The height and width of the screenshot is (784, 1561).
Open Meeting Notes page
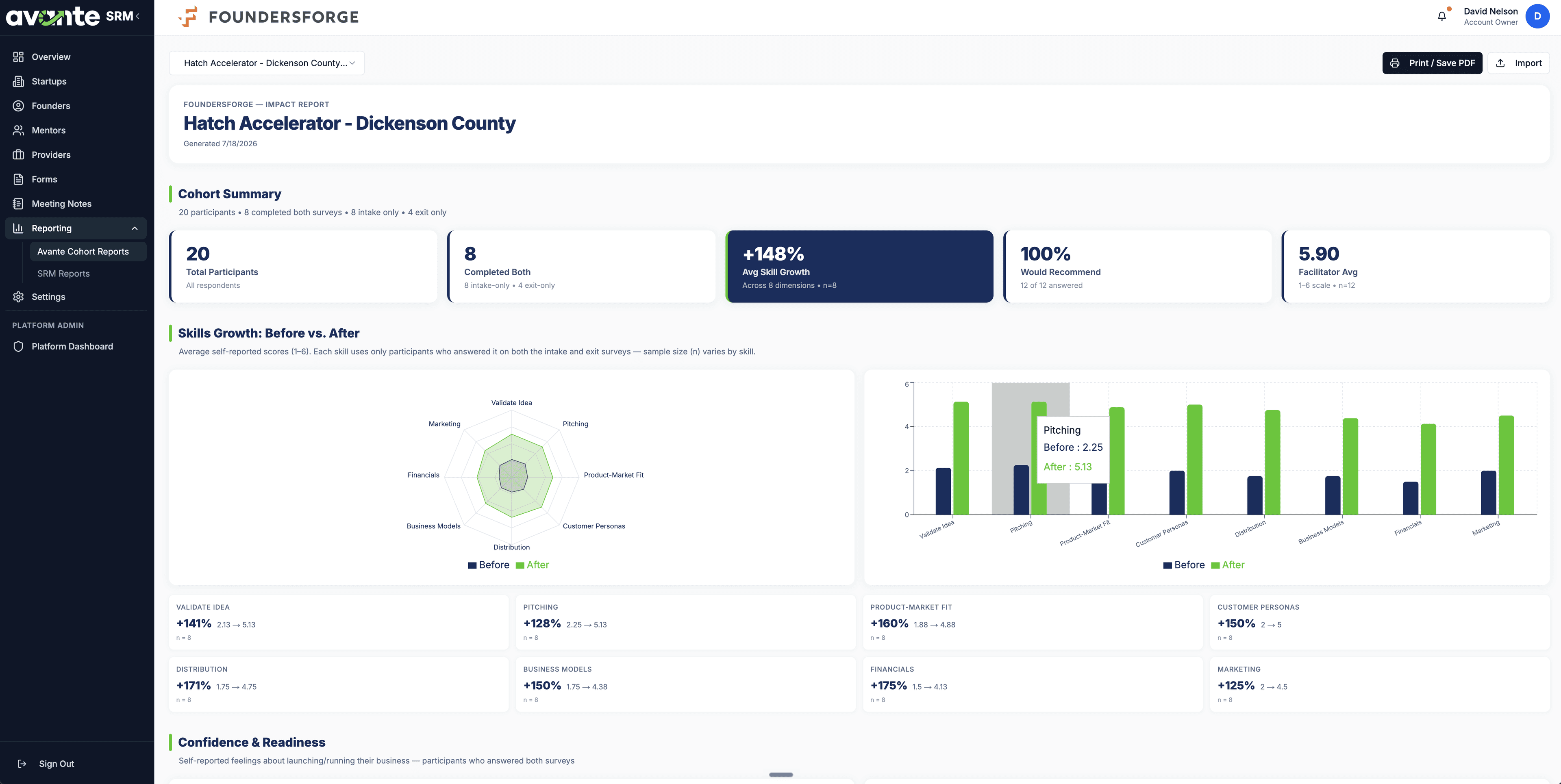click(x=76, y=204)
